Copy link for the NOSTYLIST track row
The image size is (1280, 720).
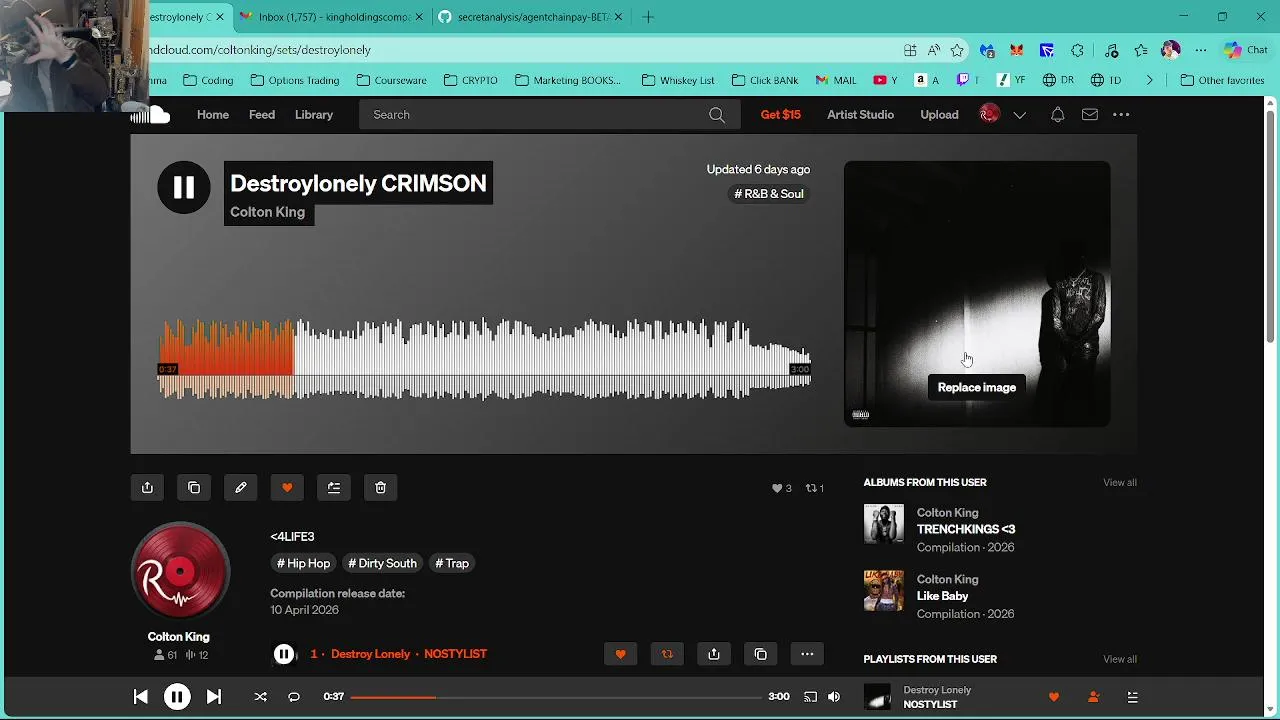(761, 654)
